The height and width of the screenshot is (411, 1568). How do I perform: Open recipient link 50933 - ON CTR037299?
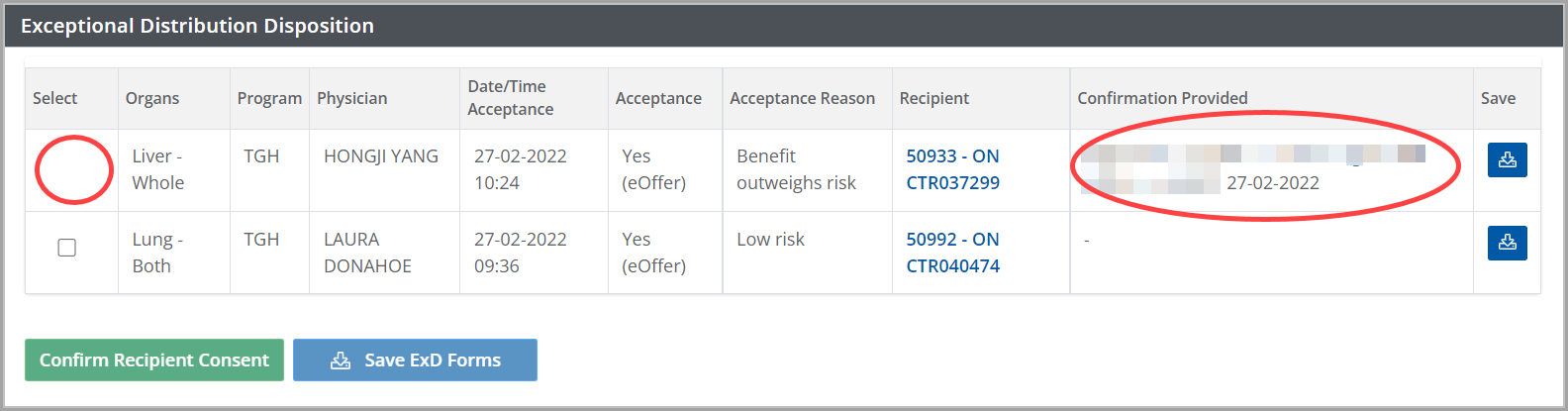click(x=952, y=169)
